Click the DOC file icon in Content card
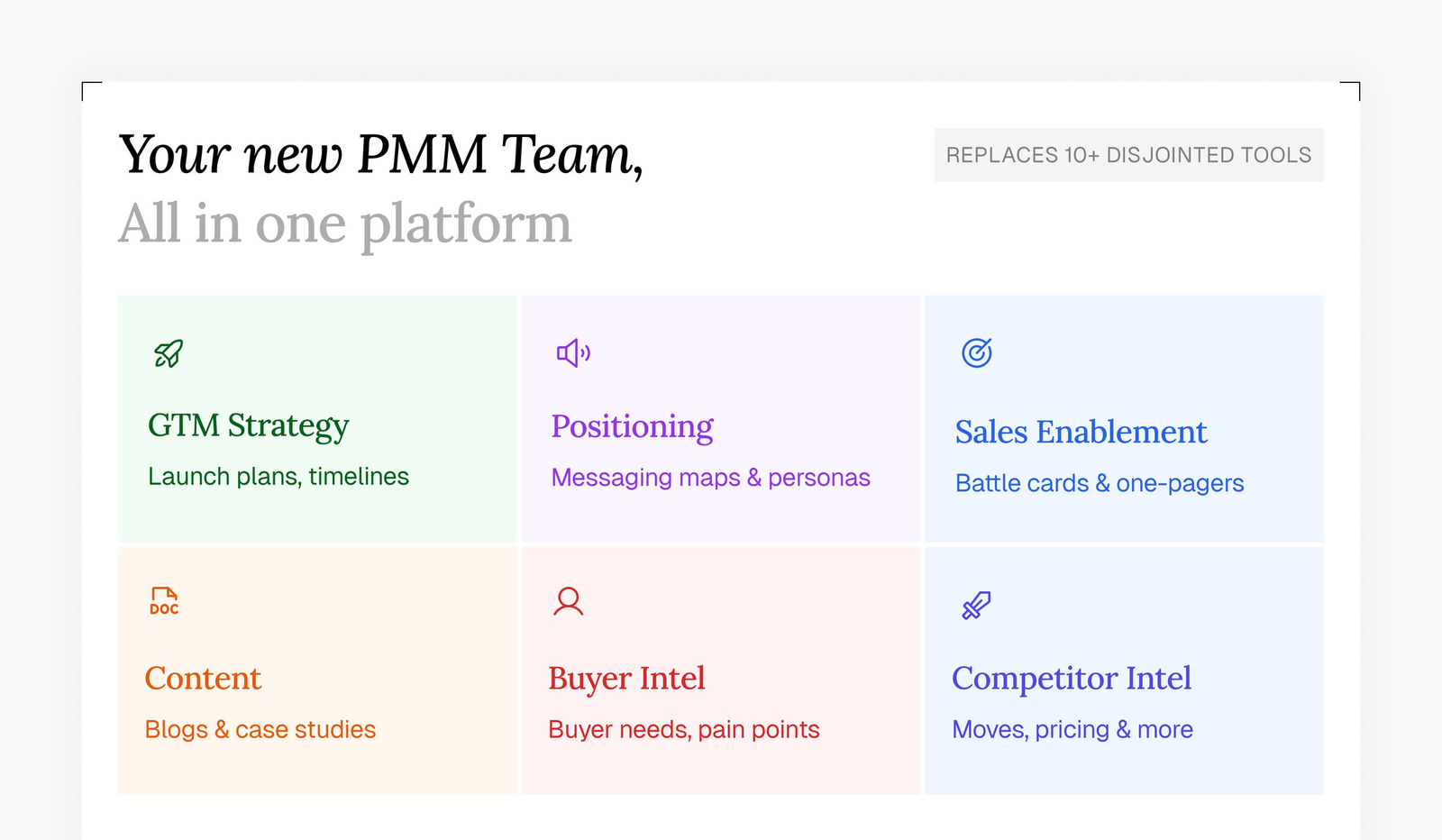 point(164,601)
